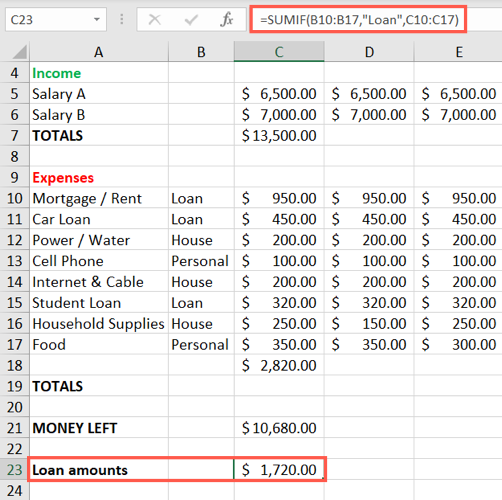Select column C header
The height and width of the screenshot is (500, 502).
click(279, 52)
